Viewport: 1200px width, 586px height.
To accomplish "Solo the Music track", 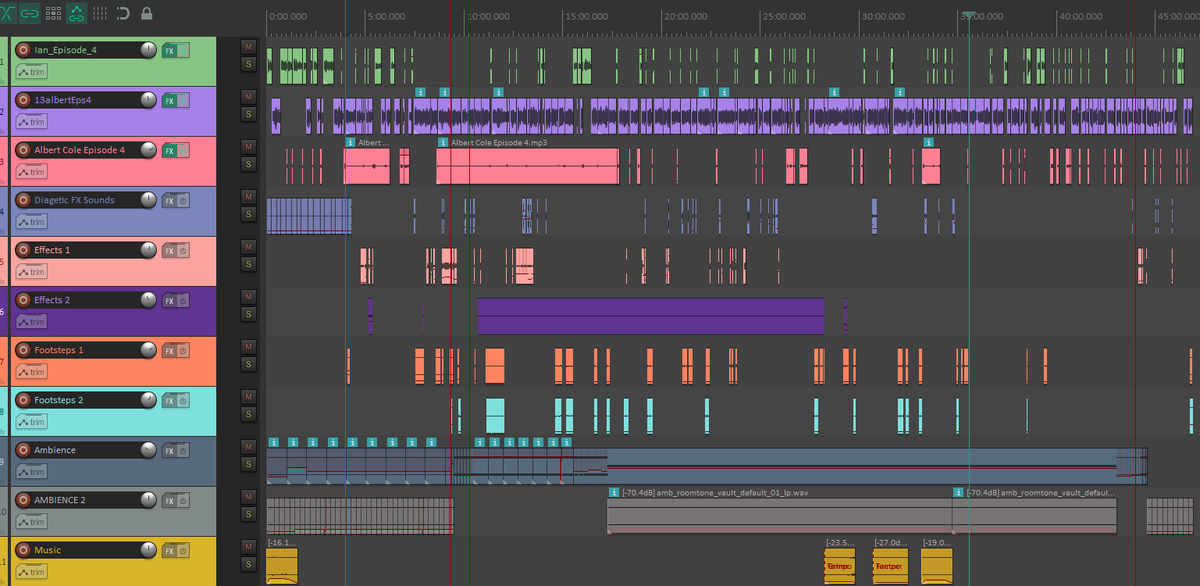I will 248,563.
